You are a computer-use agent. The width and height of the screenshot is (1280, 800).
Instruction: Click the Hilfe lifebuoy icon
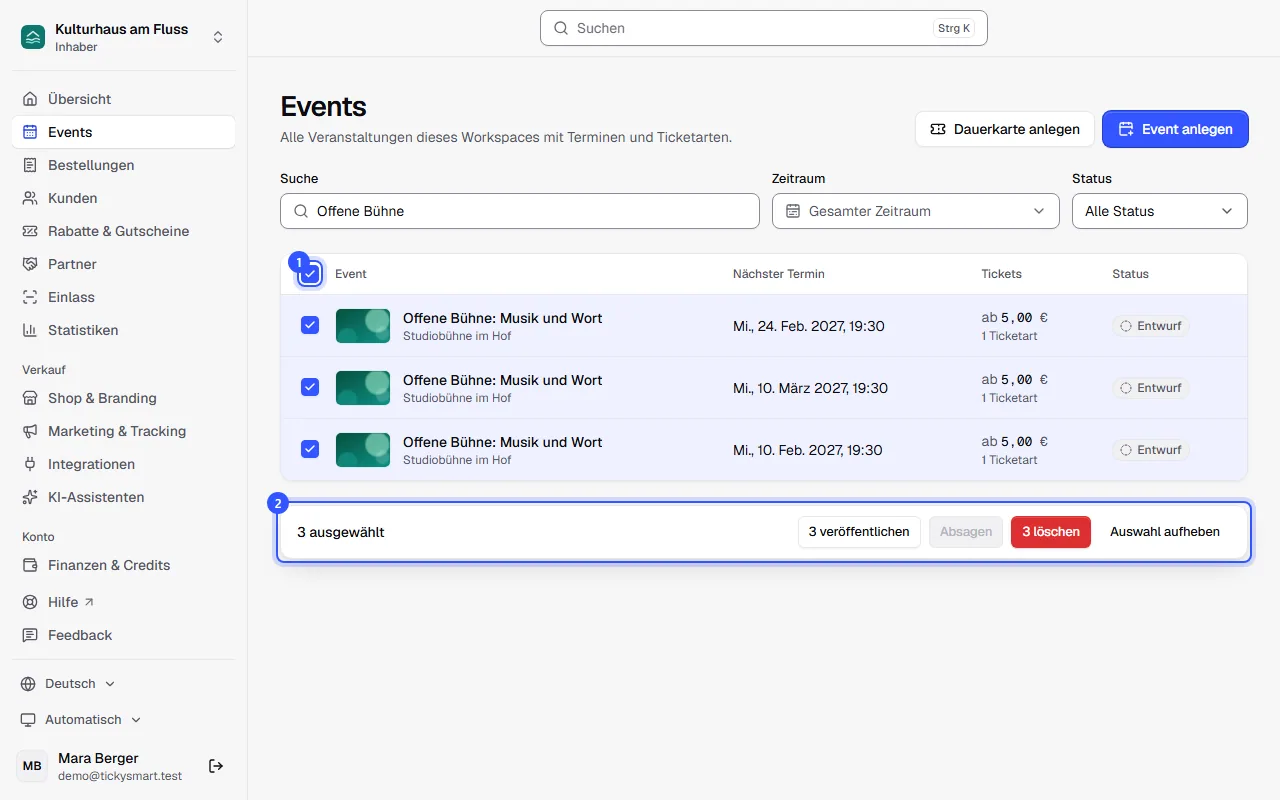pyautogui.click(x=30, y=602)
